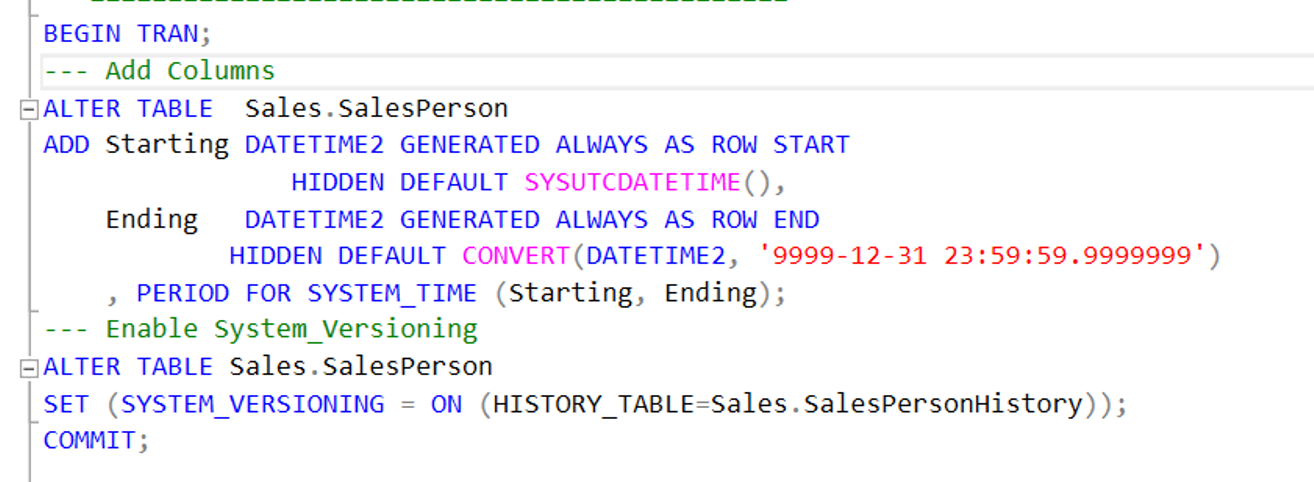
Task: Click the 'Starting' column name after ADD
Action: coord(167,145)
